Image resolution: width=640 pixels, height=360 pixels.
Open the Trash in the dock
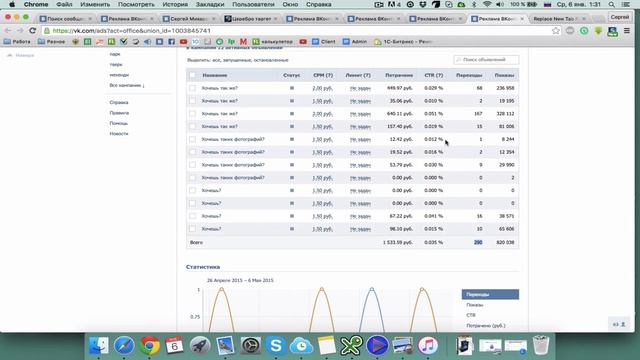coord(541,346)
